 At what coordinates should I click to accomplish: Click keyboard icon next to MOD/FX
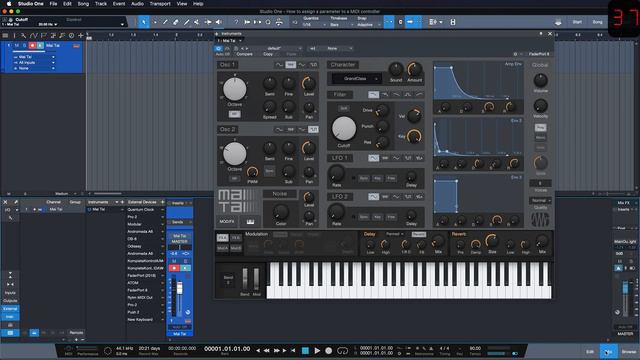(250, 221)
